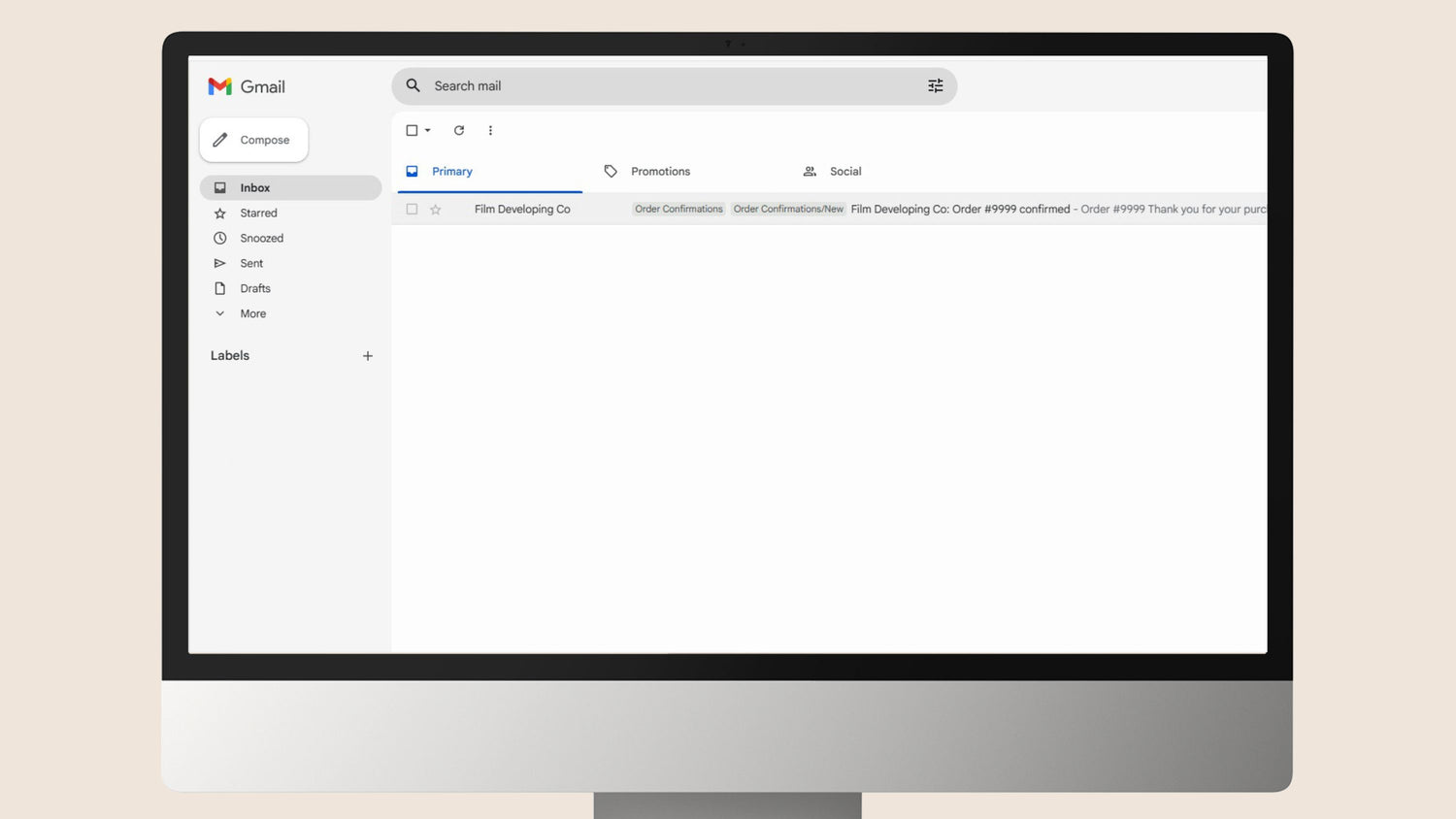Screen dimensions: 1456x819
Task: Click the magnifying glass search icon
Action: pyautogui.click(x=414, y=86)
